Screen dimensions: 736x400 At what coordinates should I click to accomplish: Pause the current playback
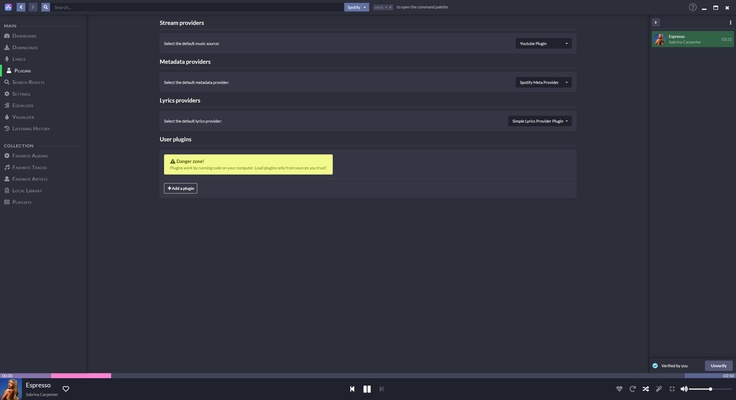pyautogui.click(x=367, y=389)
